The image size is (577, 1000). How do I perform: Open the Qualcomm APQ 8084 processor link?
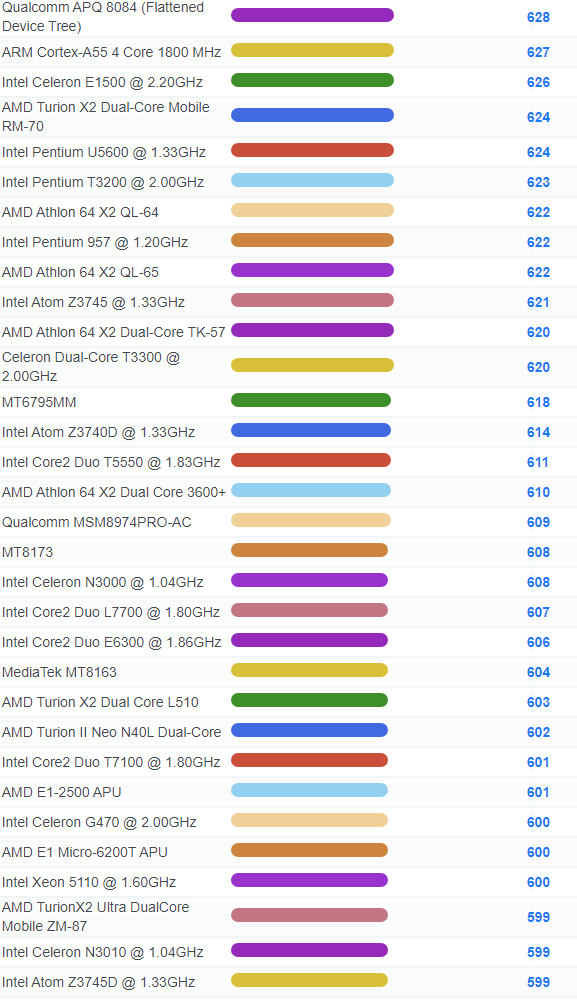[x=103, y=17]
